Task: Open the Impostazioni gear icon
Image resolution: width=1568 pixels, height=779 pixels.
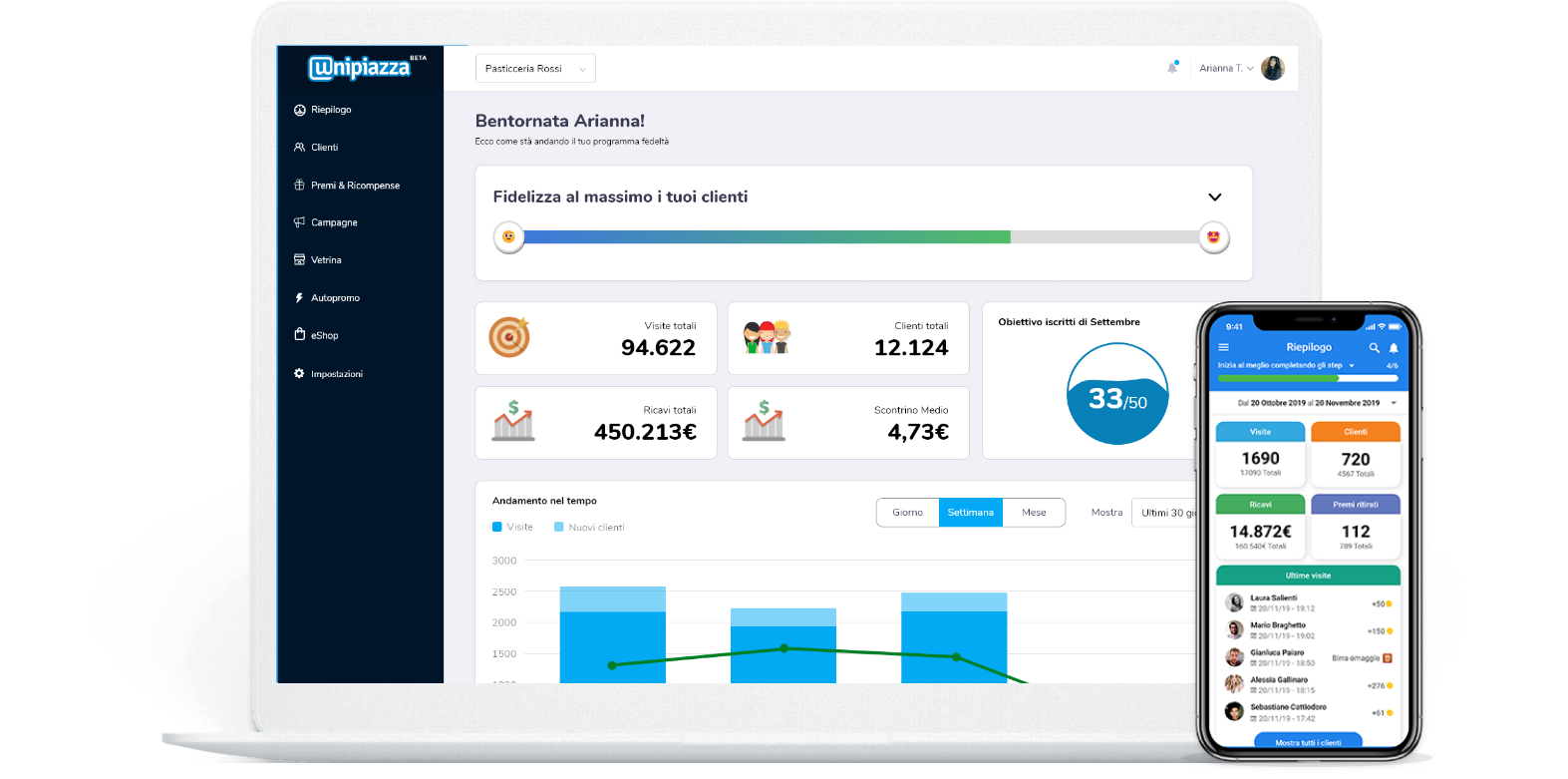Action: pos(299,373)
